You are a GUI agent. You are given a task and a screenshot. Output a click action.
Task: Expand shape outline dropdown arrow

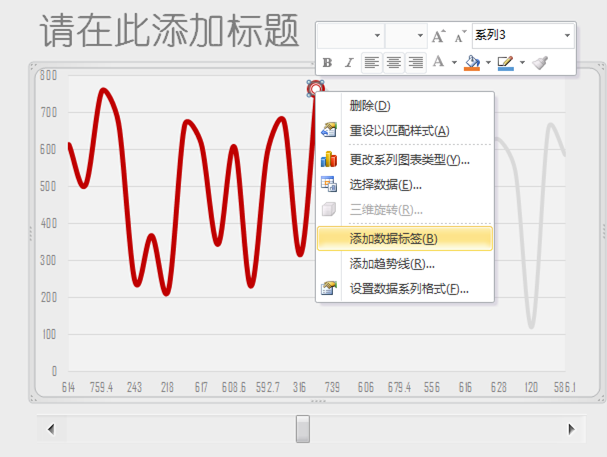[522, 62]
